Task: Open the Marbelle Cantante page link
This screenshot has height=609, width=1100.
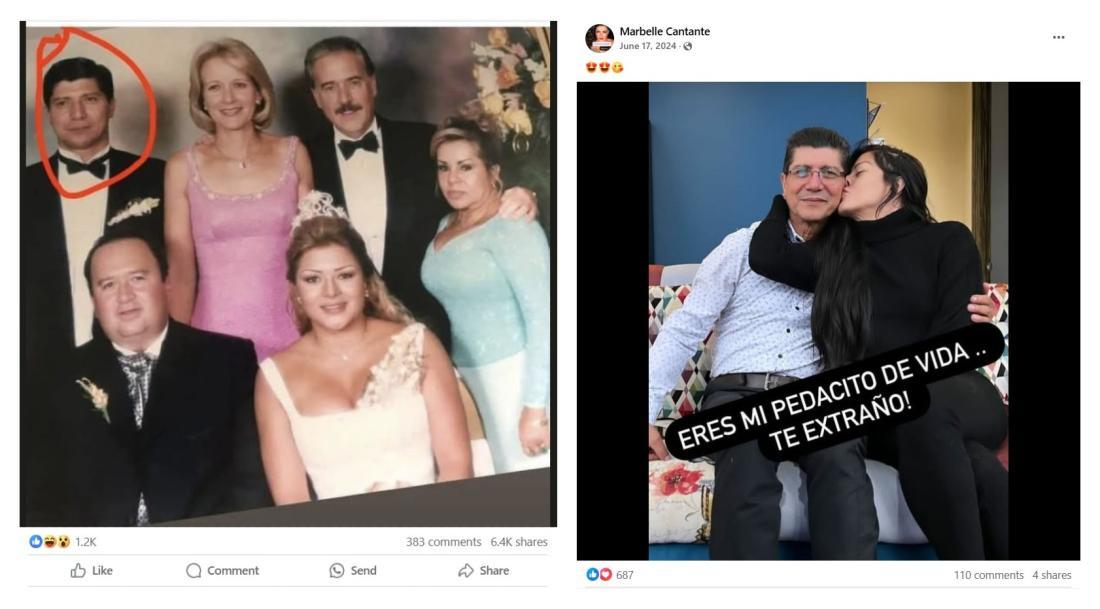Action: 664,32
